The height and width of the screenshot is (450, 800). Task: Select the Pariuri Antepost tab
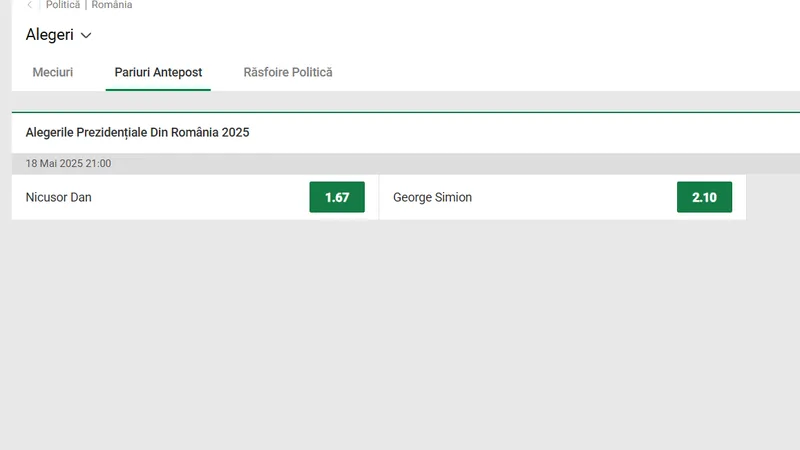click(x=158, y=72)
